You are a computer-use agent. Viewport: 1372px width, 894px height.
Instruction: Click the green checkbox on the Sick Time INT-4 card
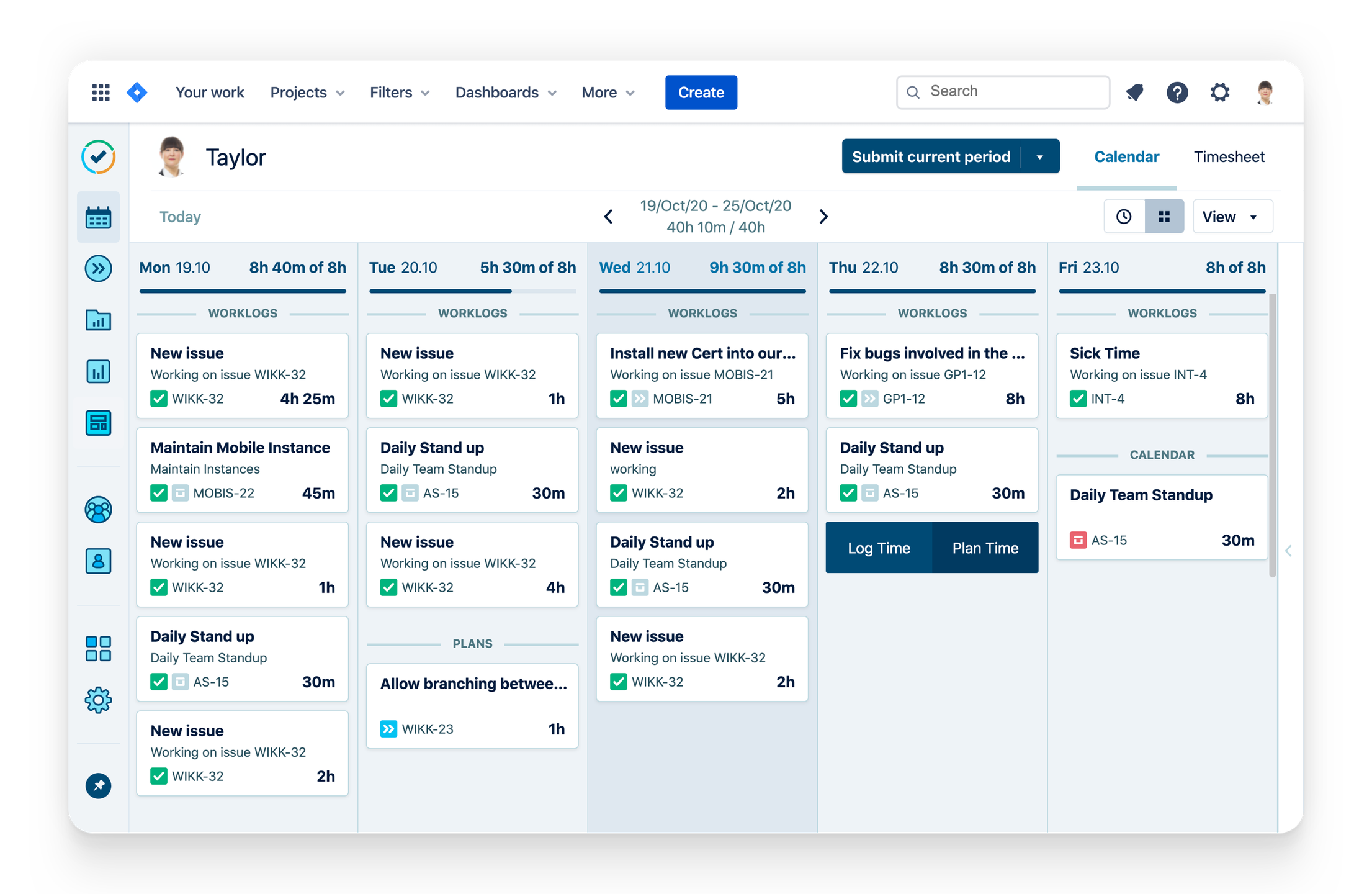(1078, 399)
